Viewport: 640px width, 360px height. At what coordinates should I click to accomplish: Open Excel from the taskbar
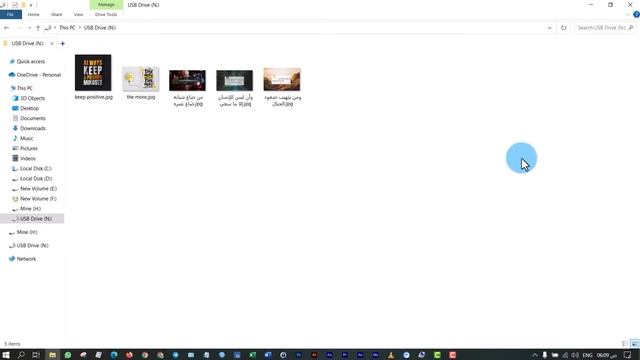(x=252, y=355)
